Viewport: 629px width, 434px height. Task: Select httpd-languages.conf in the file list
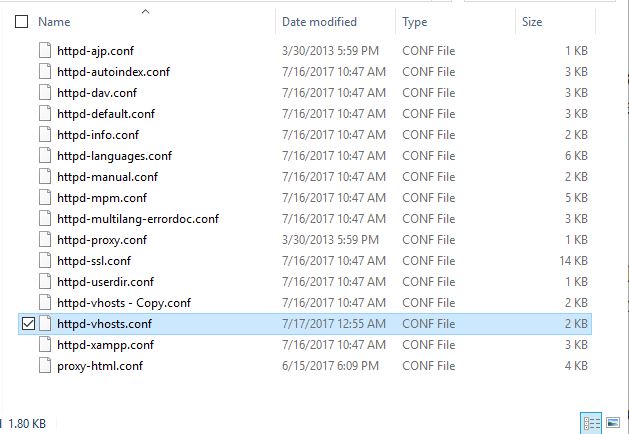coord(114,156)
